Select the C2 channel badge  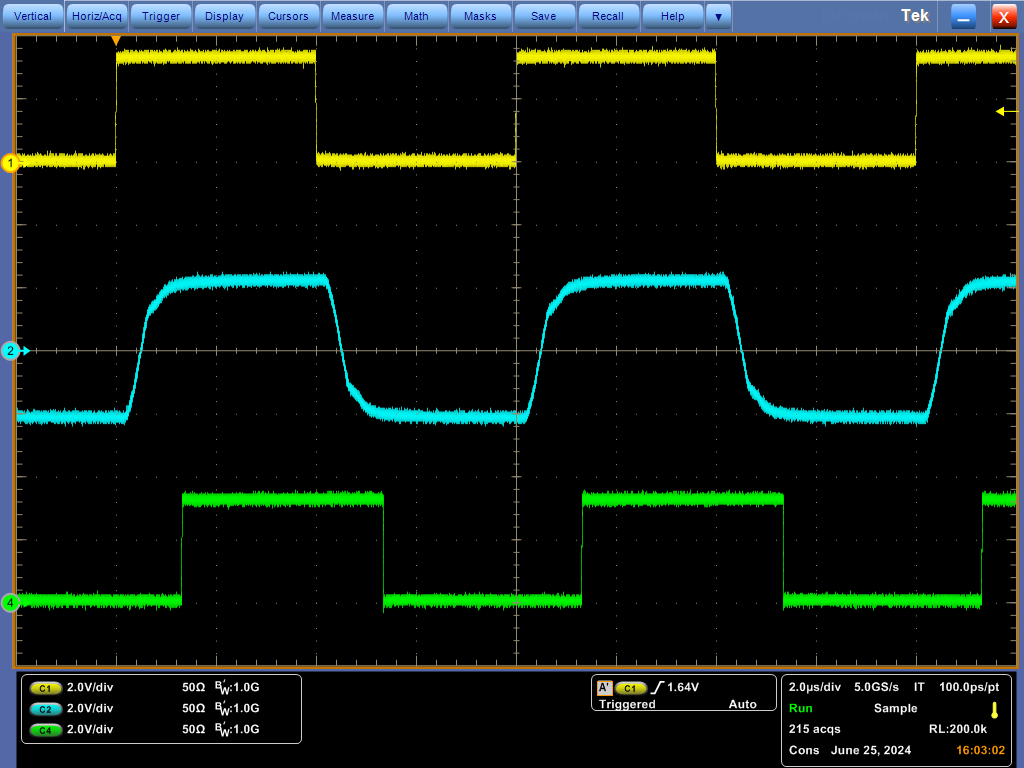pyautogui.click(x=45, y=709)
